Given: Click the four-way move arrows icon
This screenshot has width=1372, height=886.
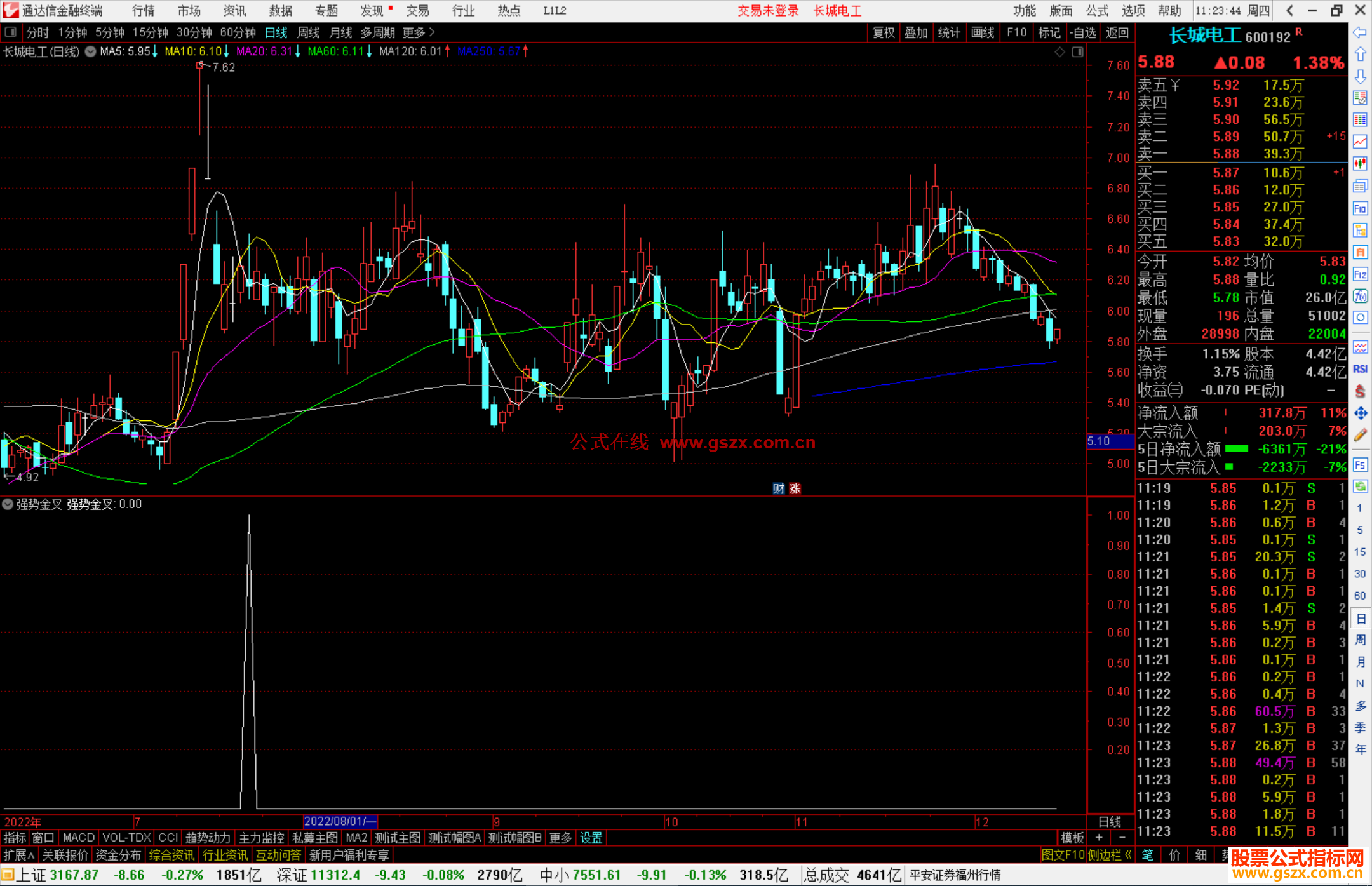Looking at the screenshot, I should point(1359,413).
